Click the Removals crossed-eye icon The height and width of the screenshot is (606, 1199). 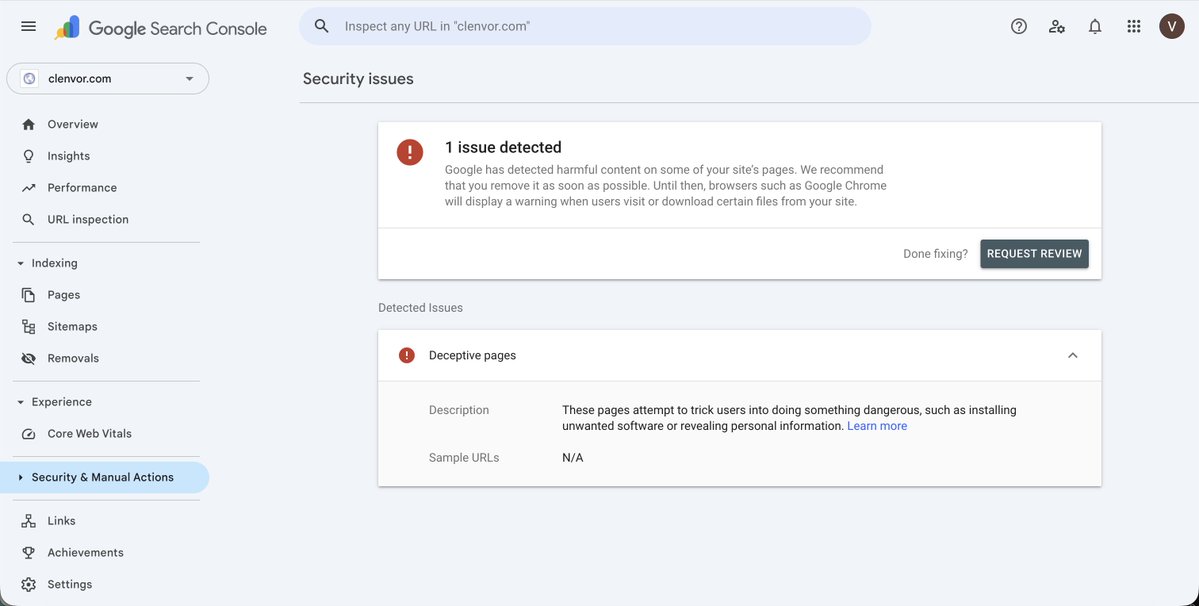tap(28, 358)
